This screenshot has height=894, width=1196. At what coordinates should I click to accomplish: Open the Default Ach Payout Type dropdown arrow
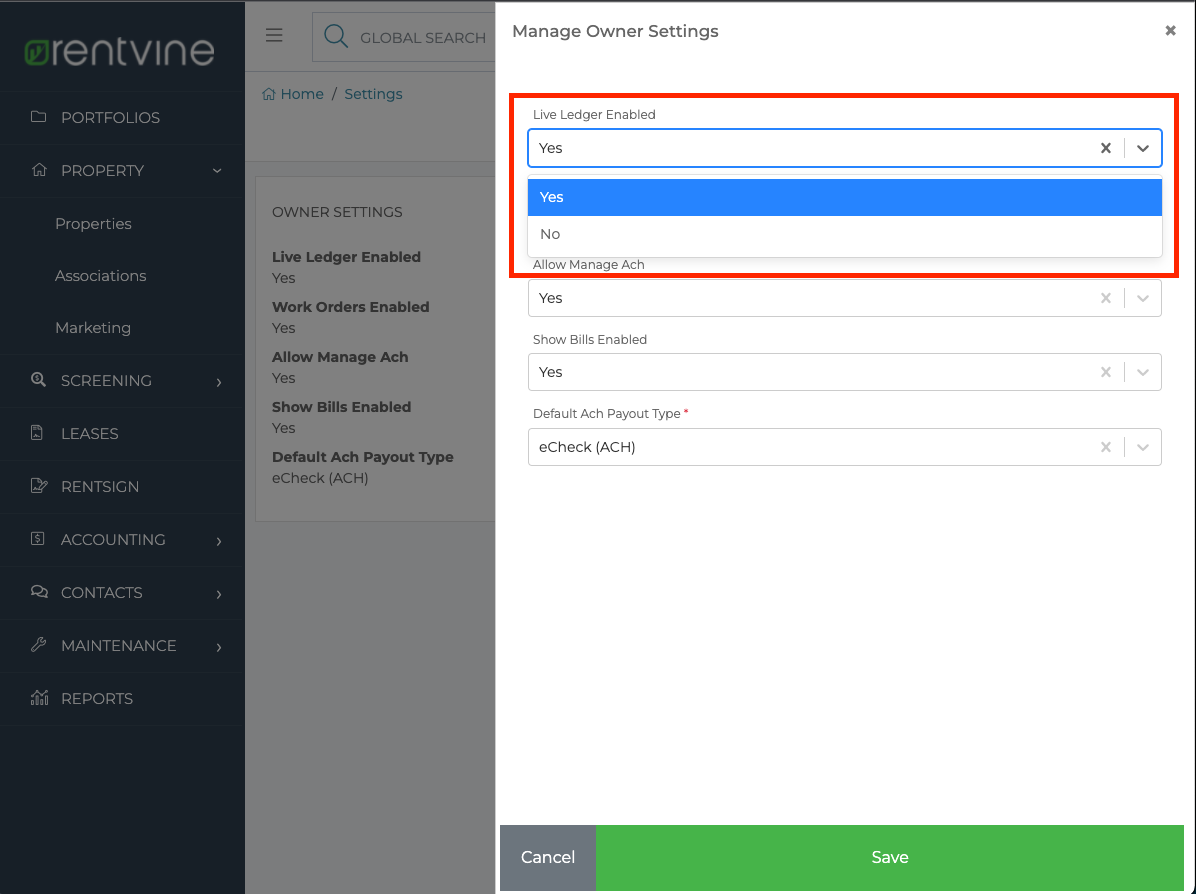(1143, 447)
